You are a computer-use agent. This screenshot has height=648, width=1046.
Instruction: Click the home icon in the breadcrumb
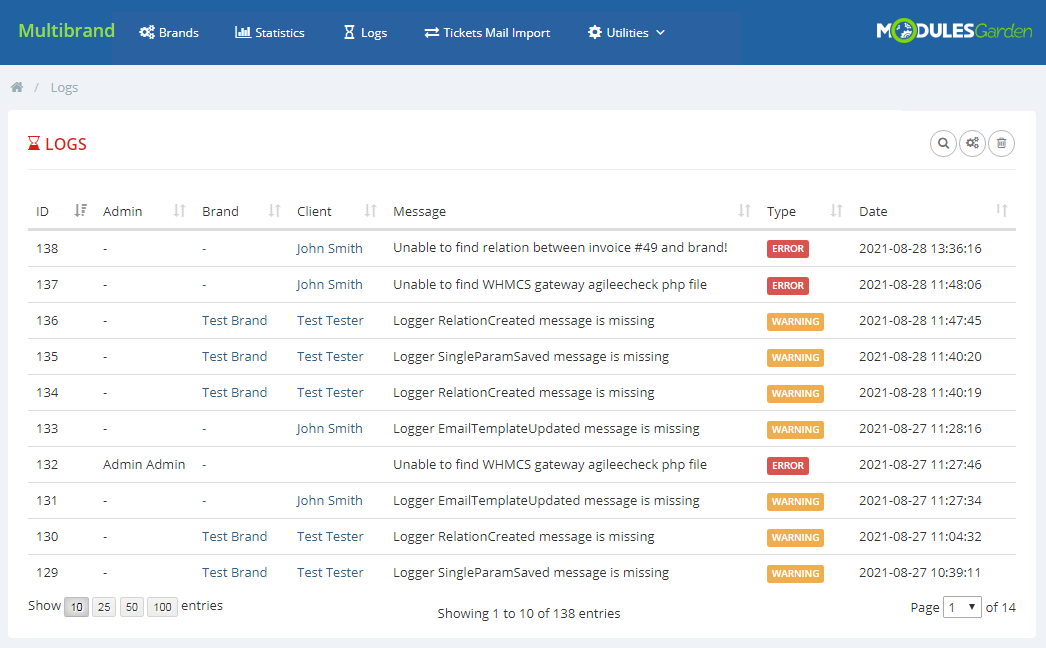[x=17, y=87]
